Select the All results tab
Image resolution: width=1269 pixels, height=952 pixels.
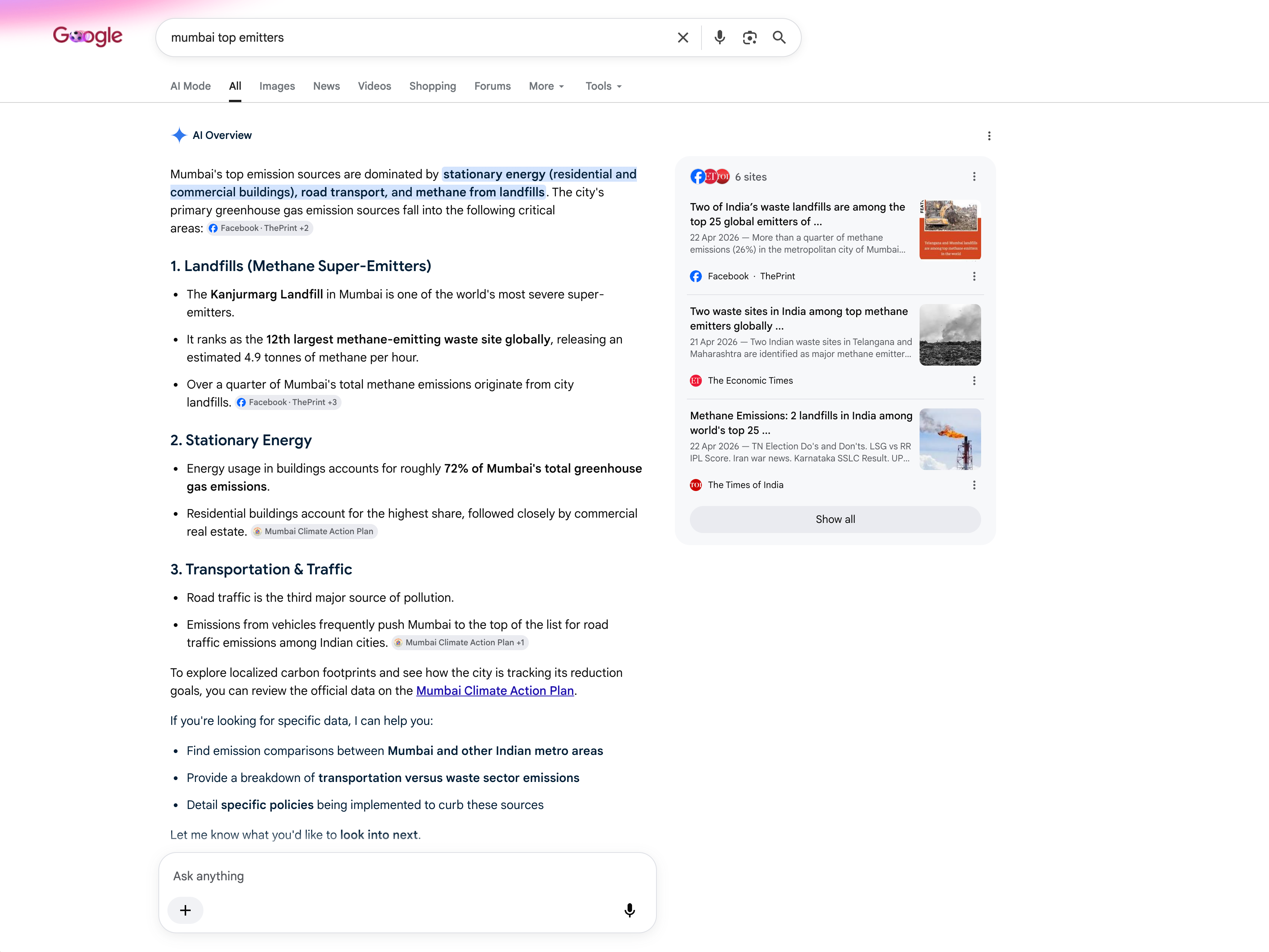[235, 86]
